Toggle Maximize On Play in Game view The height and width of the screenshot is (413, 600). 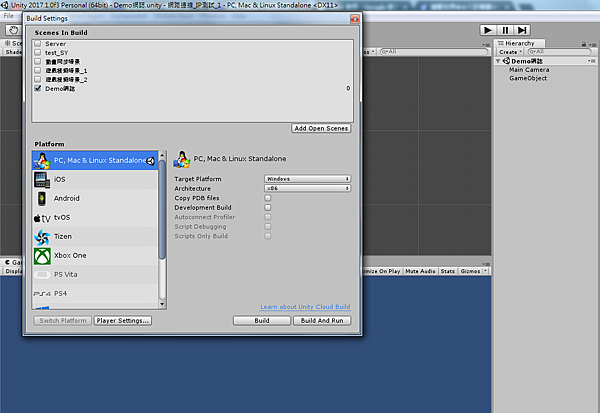[x=381, y=271]
